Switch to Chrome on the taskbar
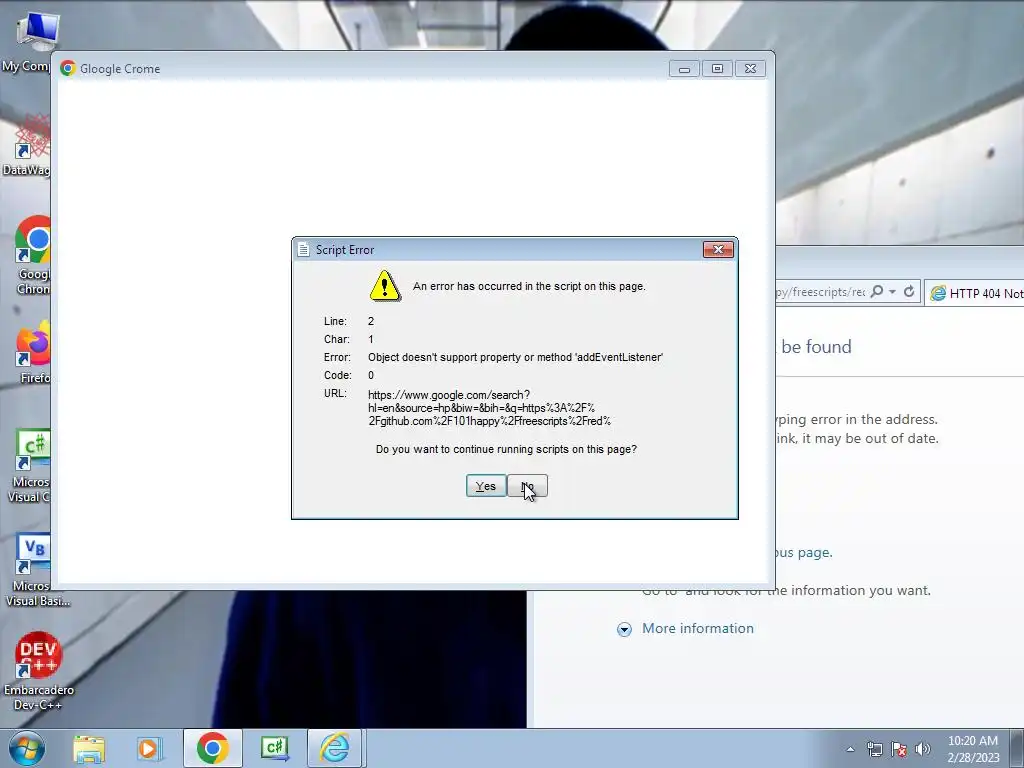Screen dimensions: 1024x768 click(212, 748)
